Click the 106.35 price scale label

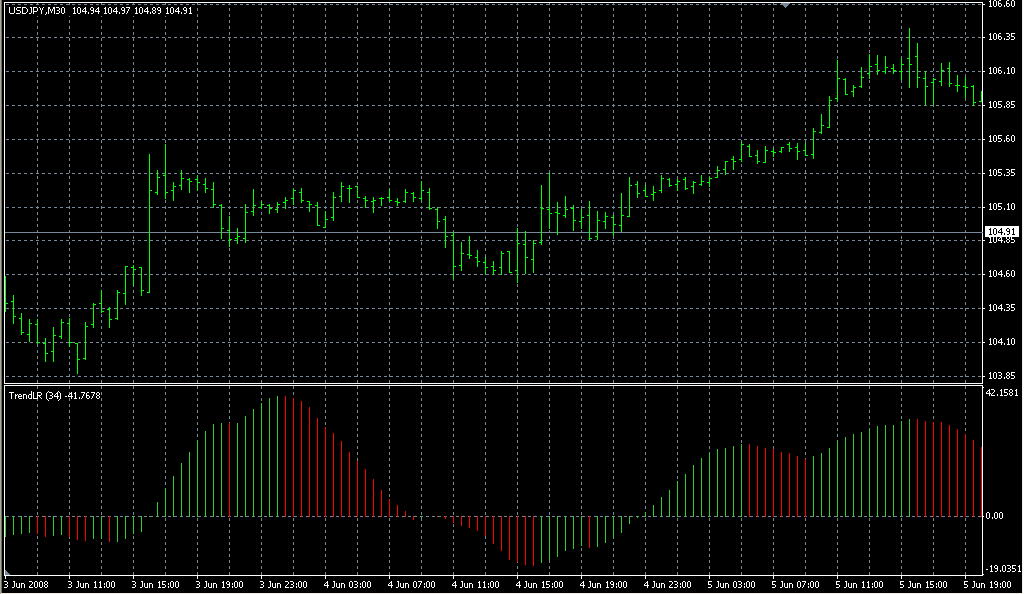[x=1001, y=37]
